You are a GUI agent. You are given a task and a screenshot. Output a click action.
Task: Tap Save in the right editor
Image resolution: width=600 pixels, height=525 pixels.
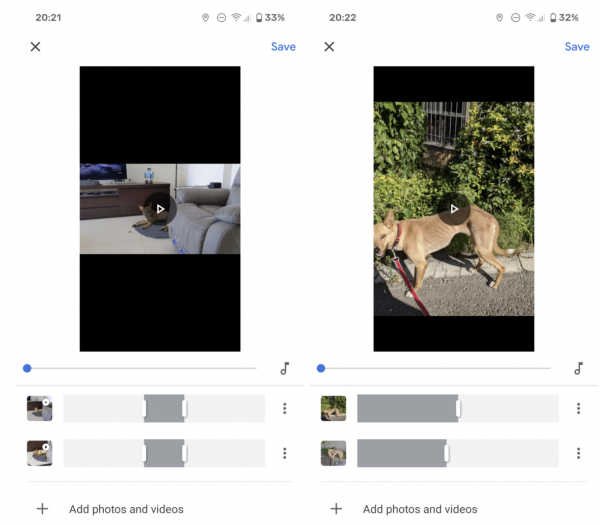pyautogui.click(x=577, y=47)
